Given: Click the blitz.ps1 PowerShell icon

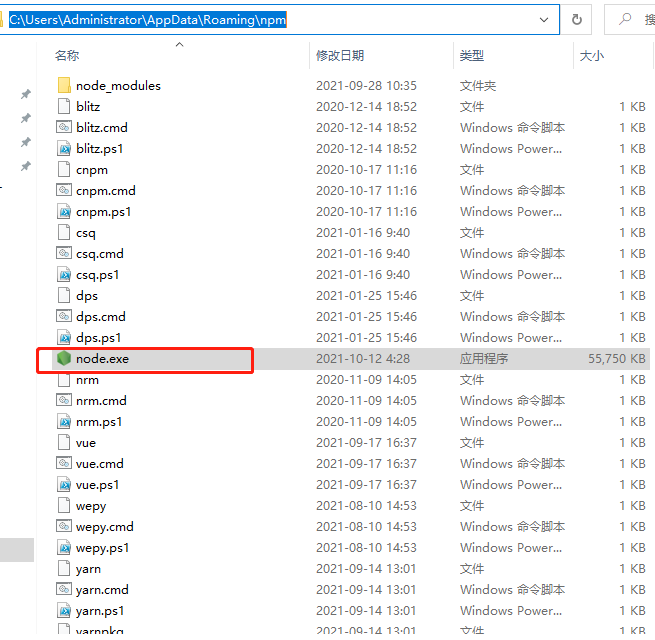Looking at the screenshot, I should (64, 148).
